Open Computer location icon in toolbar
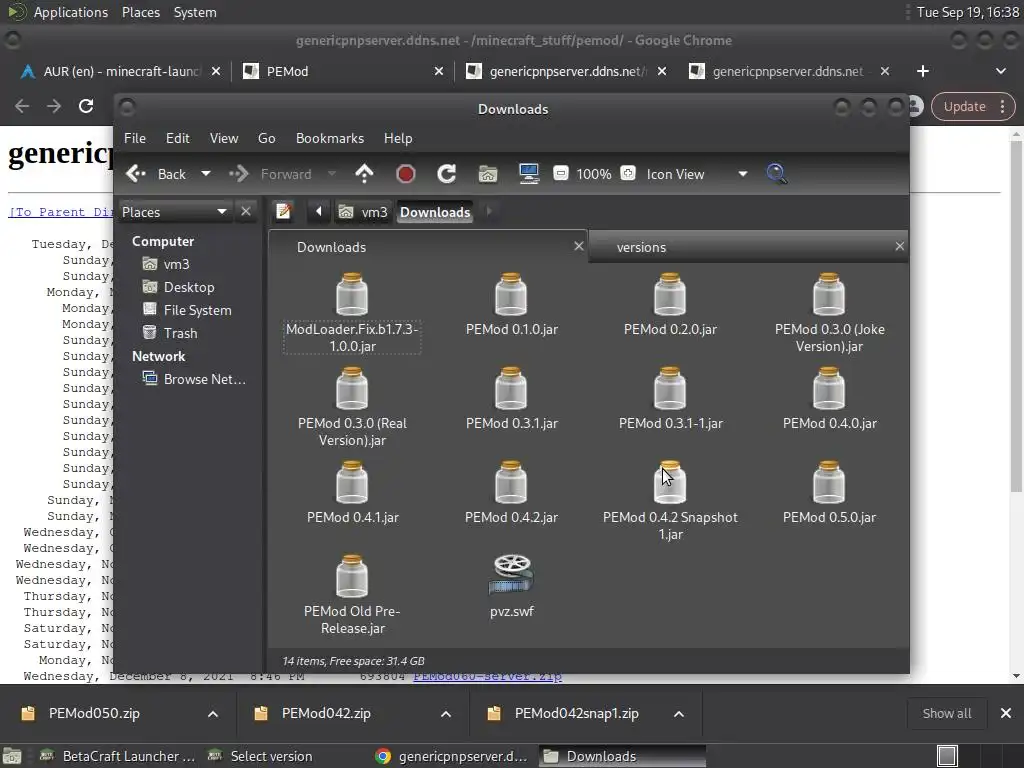 [529, 174]
